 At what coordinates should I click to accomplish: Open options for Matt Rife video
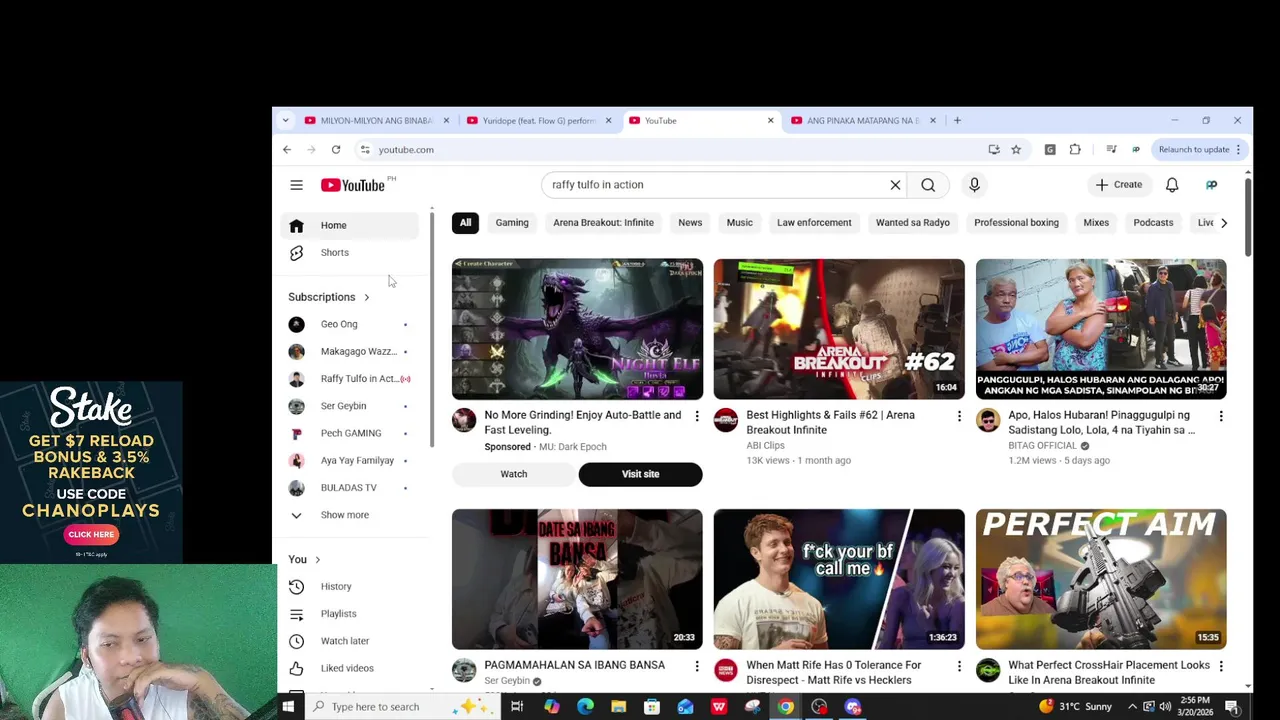click(959, 666)
